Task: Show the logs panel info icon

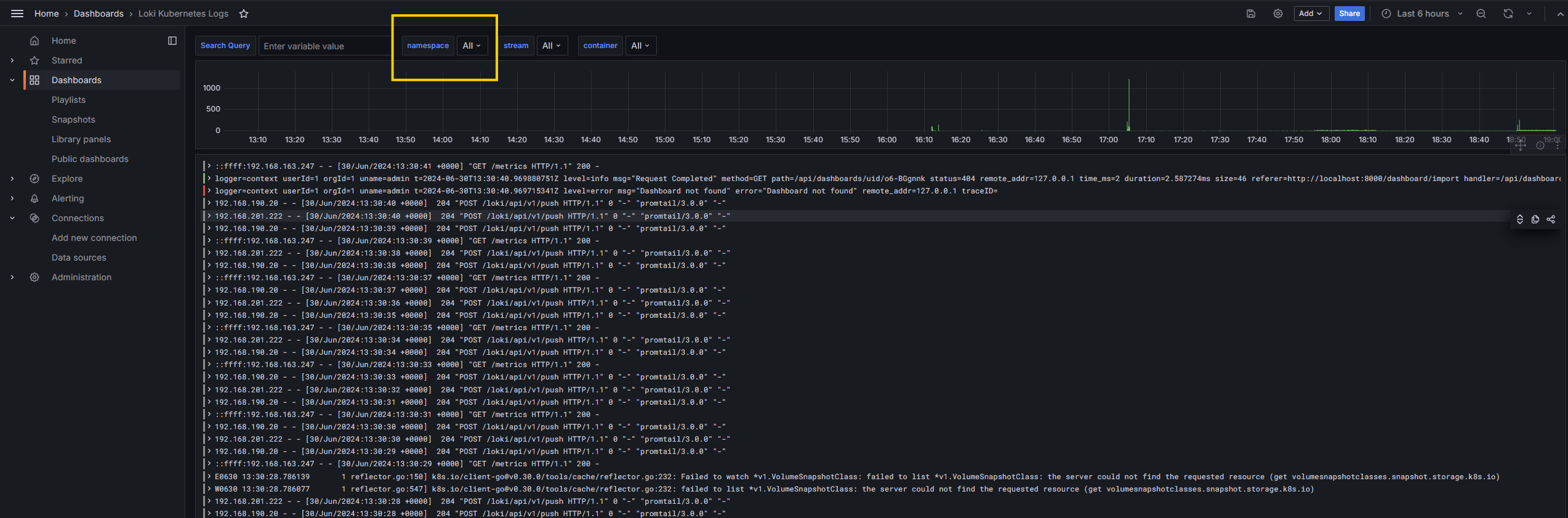Action: pyautogui.click(x=1540, y=145)
